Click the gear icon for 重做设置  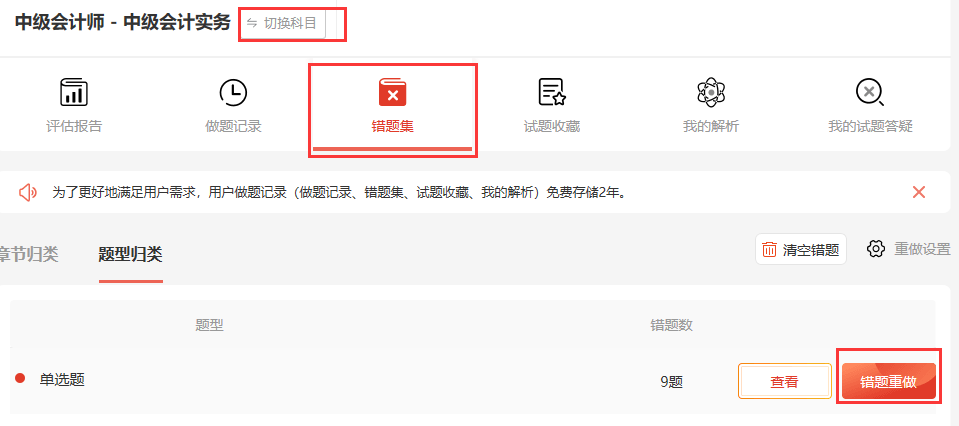coord(876,249)
